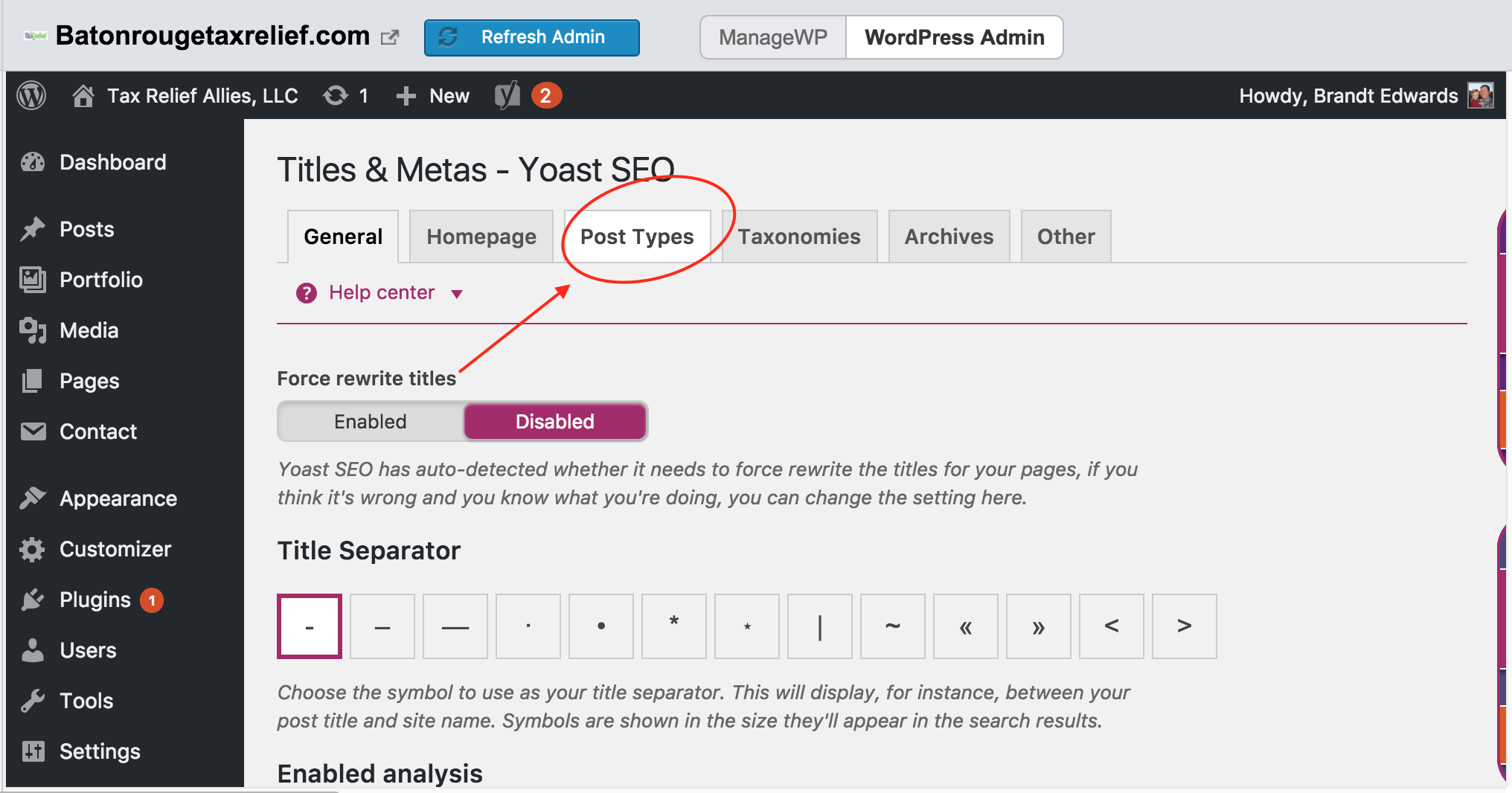
Task: Expand the Help center dropdown arrow
Action: (457, 294)
